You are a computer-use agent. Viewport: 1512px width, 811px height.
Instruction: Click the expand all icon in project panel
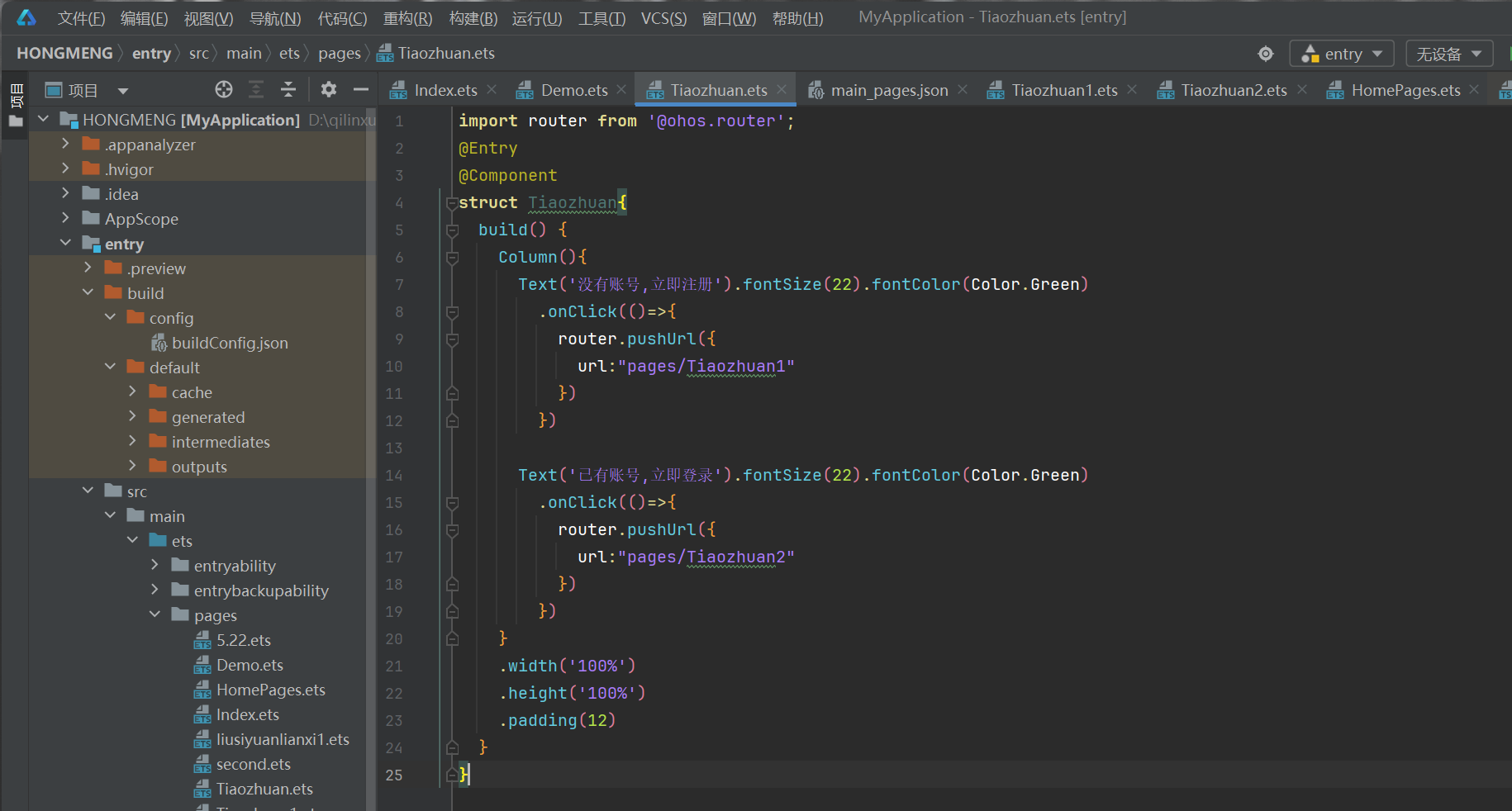(256, 89)
